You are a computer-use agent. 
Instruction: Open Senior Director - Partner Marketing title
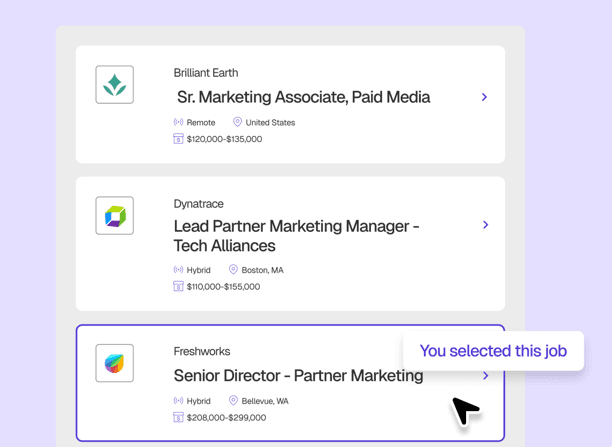pos(298,376)
